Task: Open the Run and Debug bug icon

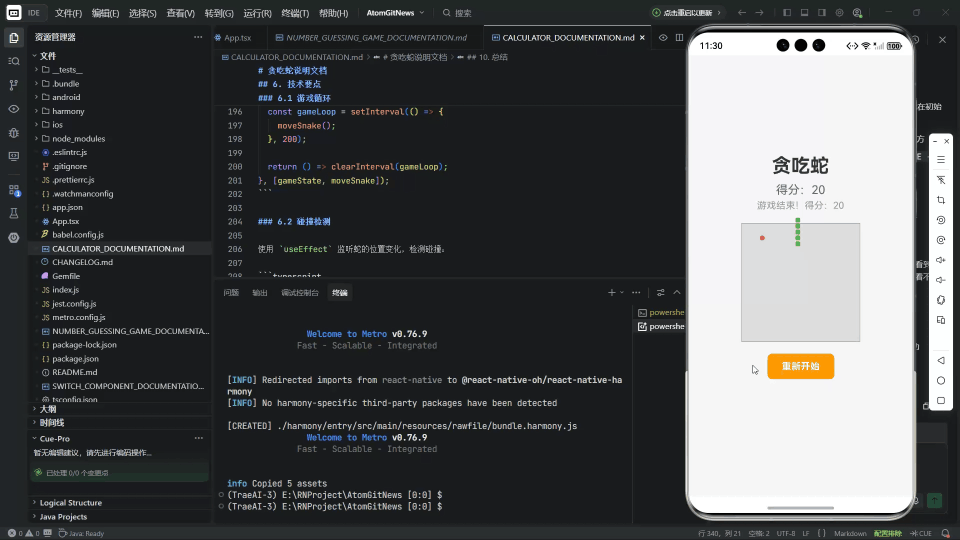Action: click(13, 133)
